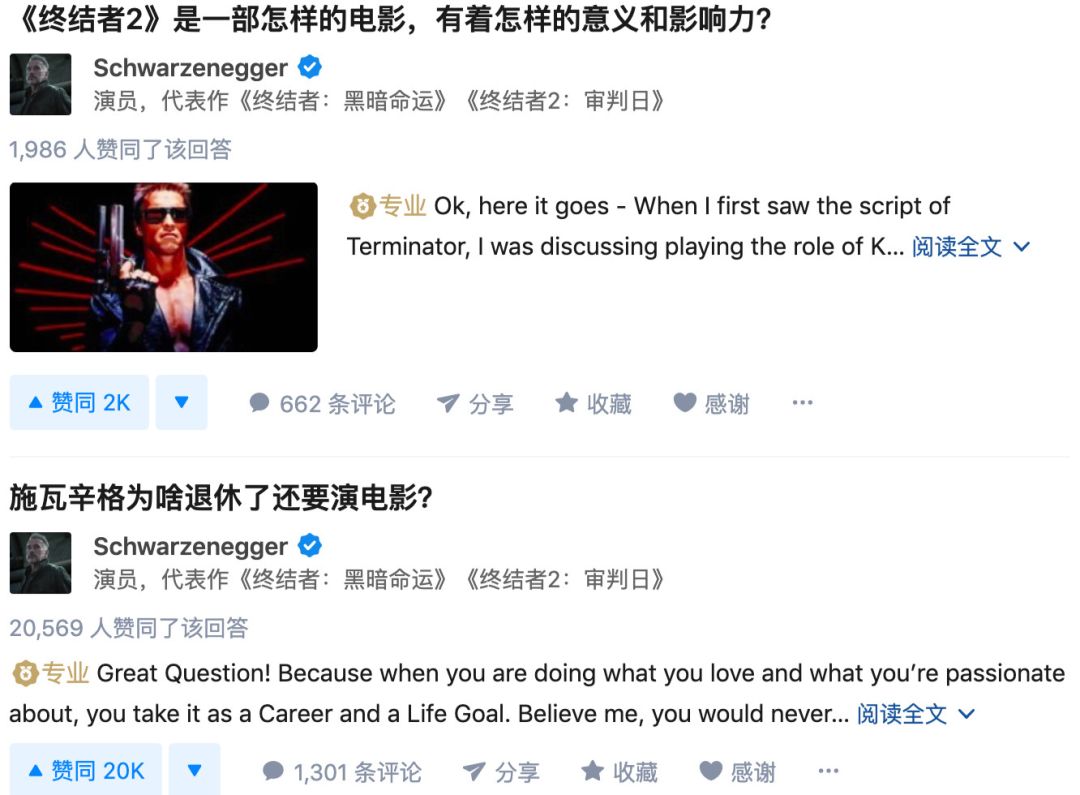Add second answer to 收藏 favorites

[620, 772]
